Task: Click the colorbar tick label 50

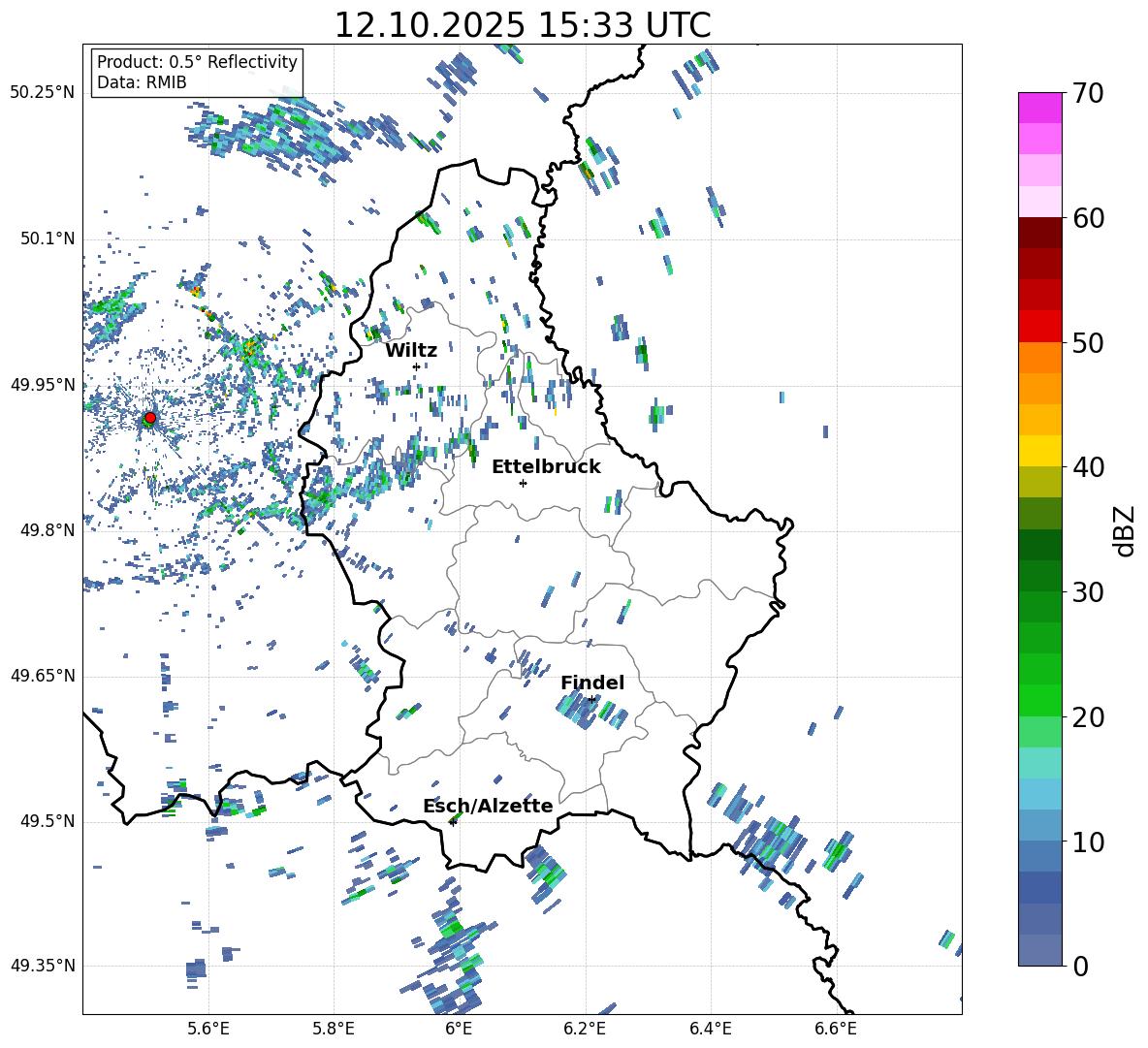Action: click(1089, 342)
